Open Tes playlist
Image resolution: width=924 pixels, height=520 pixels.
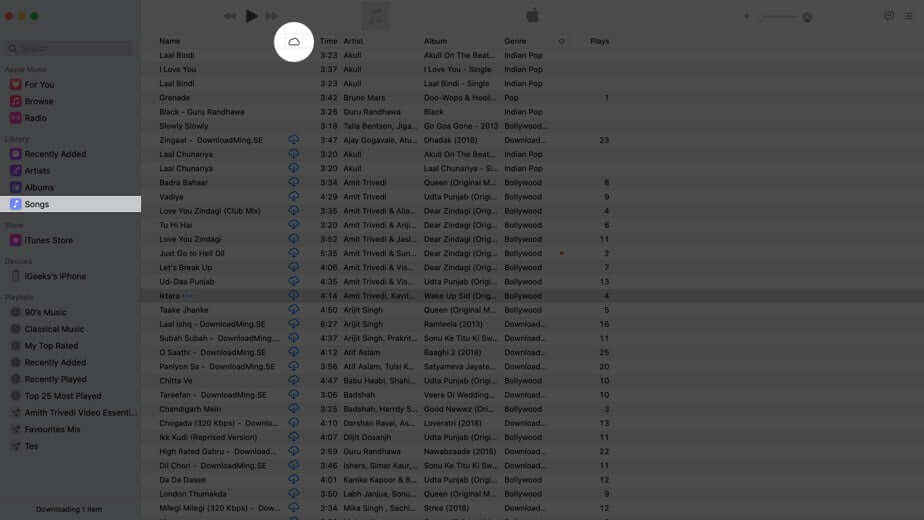[31, 446]
